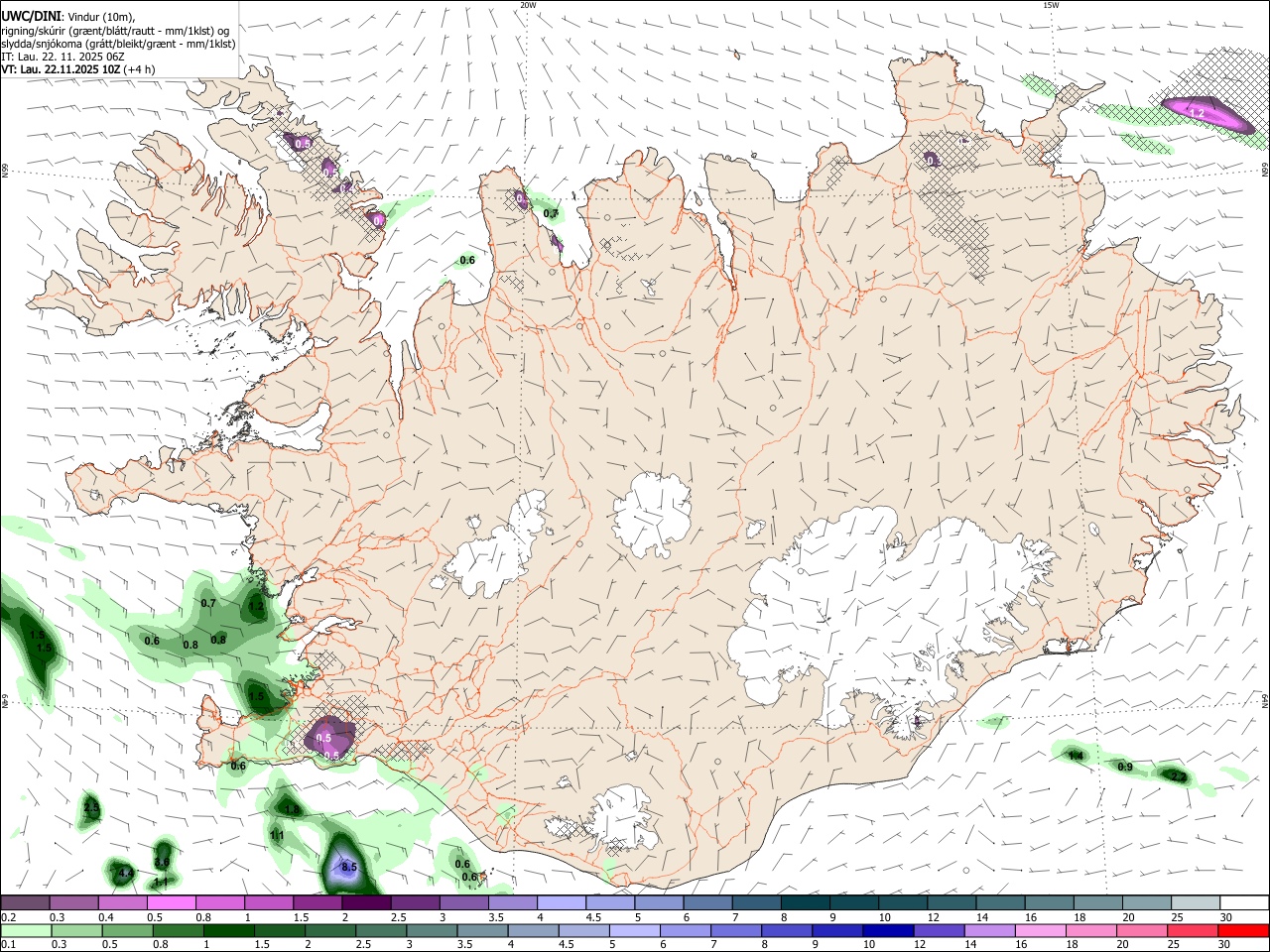This screenshot has width=1270, height=952.
Task: Click the '25' label on the snow scale
Action: point(1177,917)
